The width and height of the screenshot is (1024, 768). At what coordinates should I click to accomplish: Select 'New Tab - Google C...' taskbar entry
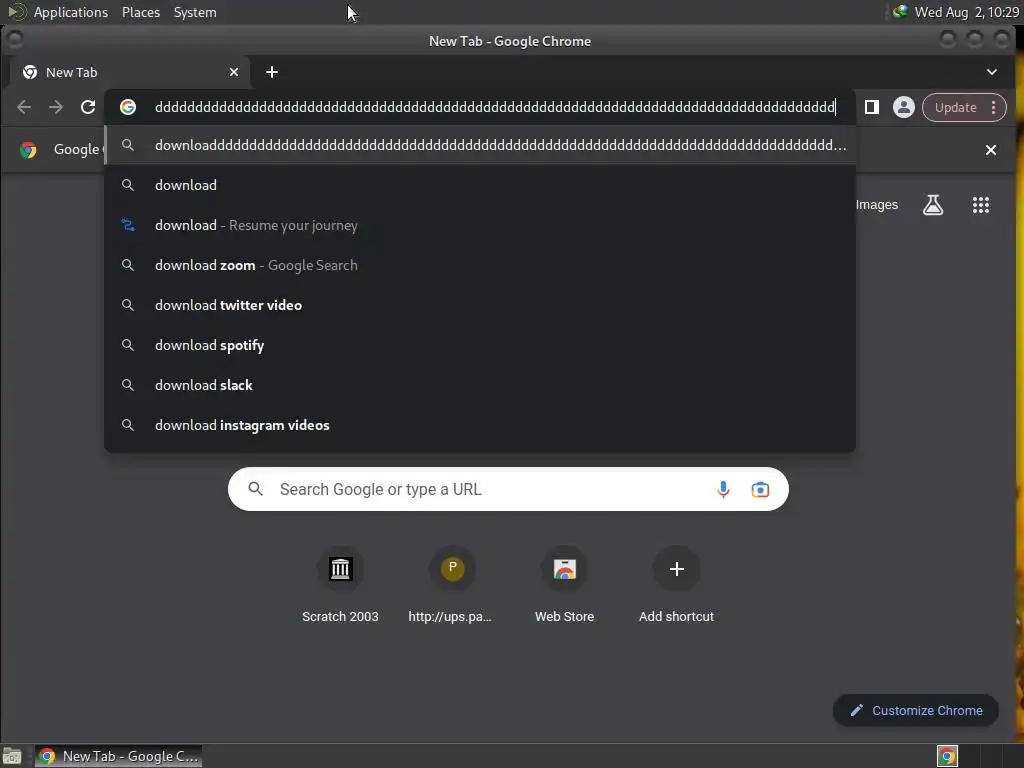pyautogui.click(x=118, y=756)
